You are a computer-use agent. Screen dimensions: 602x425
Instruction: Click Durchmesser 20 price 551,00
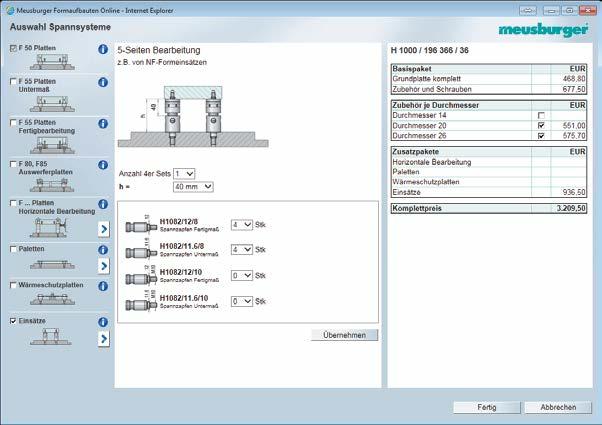click(x=574, y=126)
